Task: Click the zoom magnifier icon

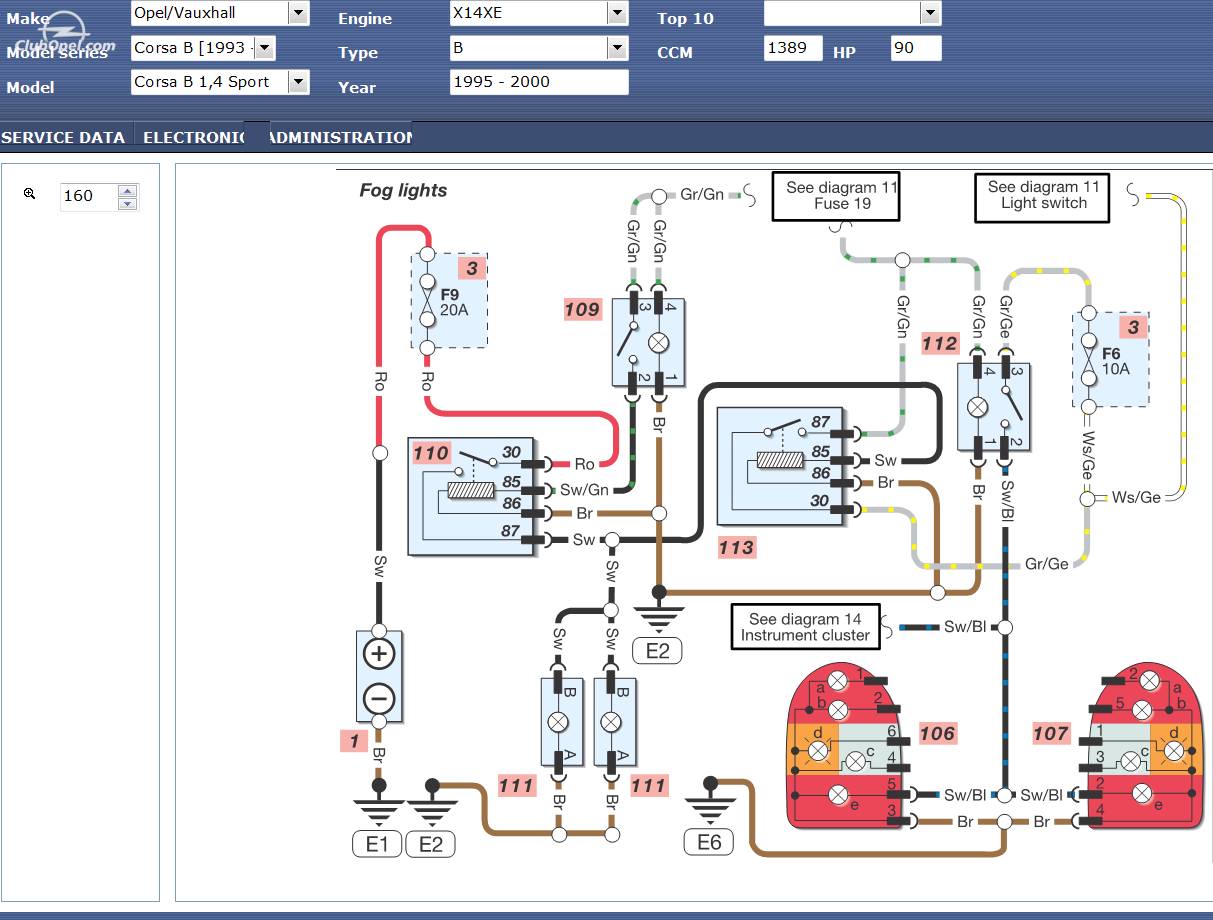Action: 30,195
